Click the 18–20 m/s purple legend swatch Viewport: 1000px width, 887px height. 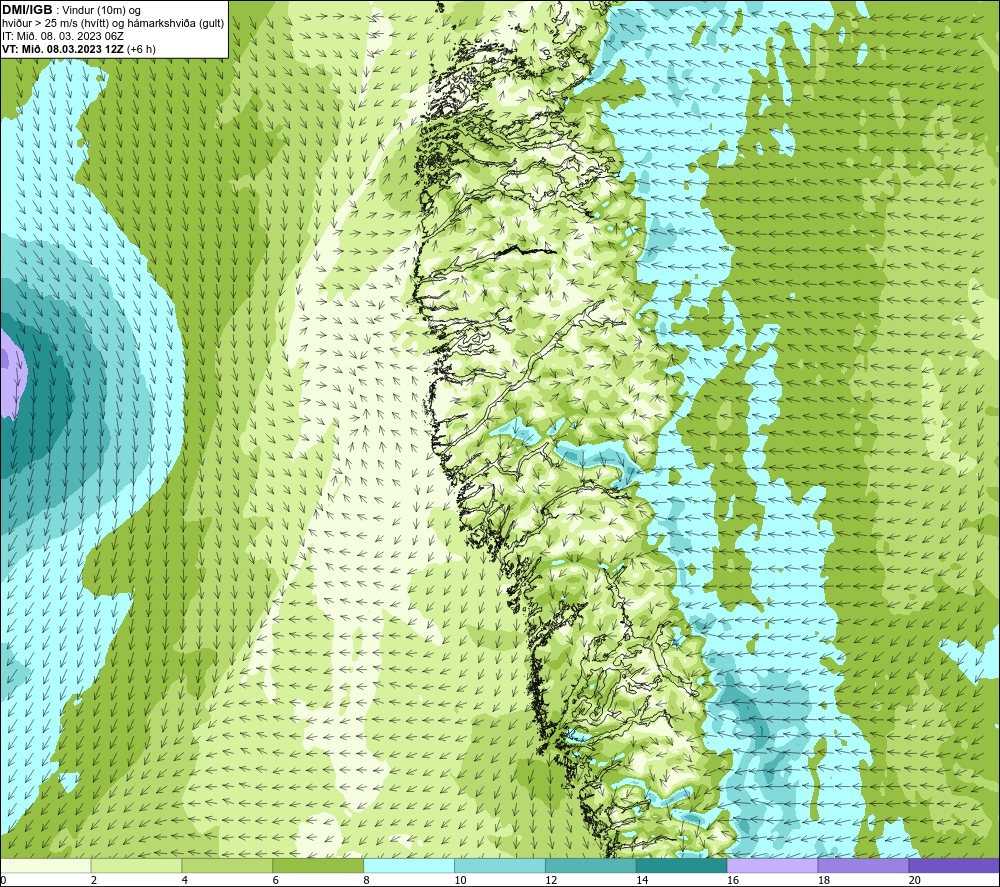pos(864,865)
